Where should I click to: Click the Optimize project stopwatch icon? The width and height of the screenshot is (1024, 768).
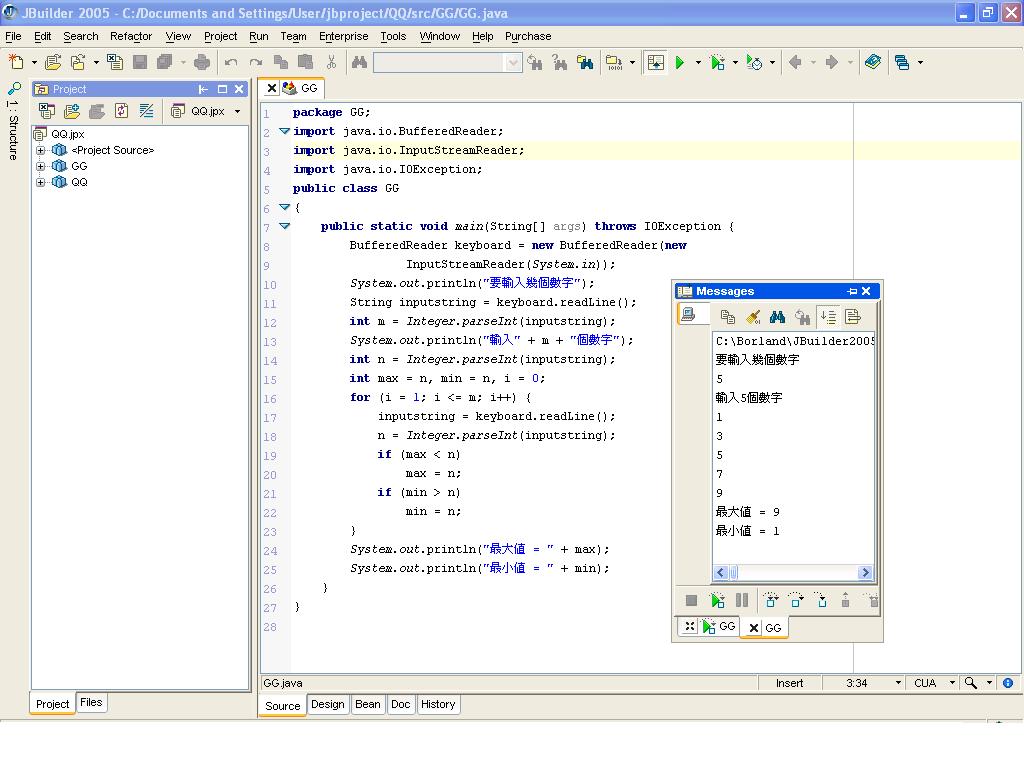click(754, 62)
